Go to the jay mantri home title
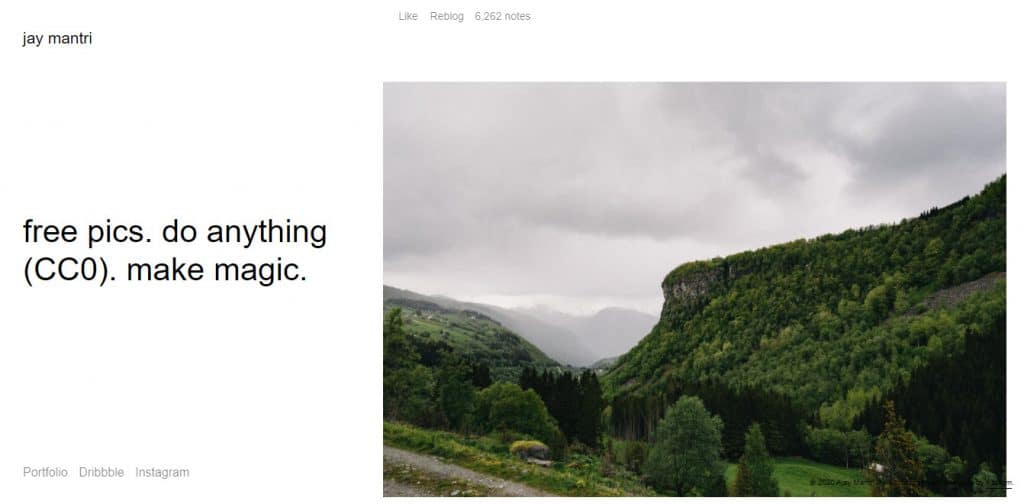This screenshot has height=504, width=1024. tap(57, 39)
